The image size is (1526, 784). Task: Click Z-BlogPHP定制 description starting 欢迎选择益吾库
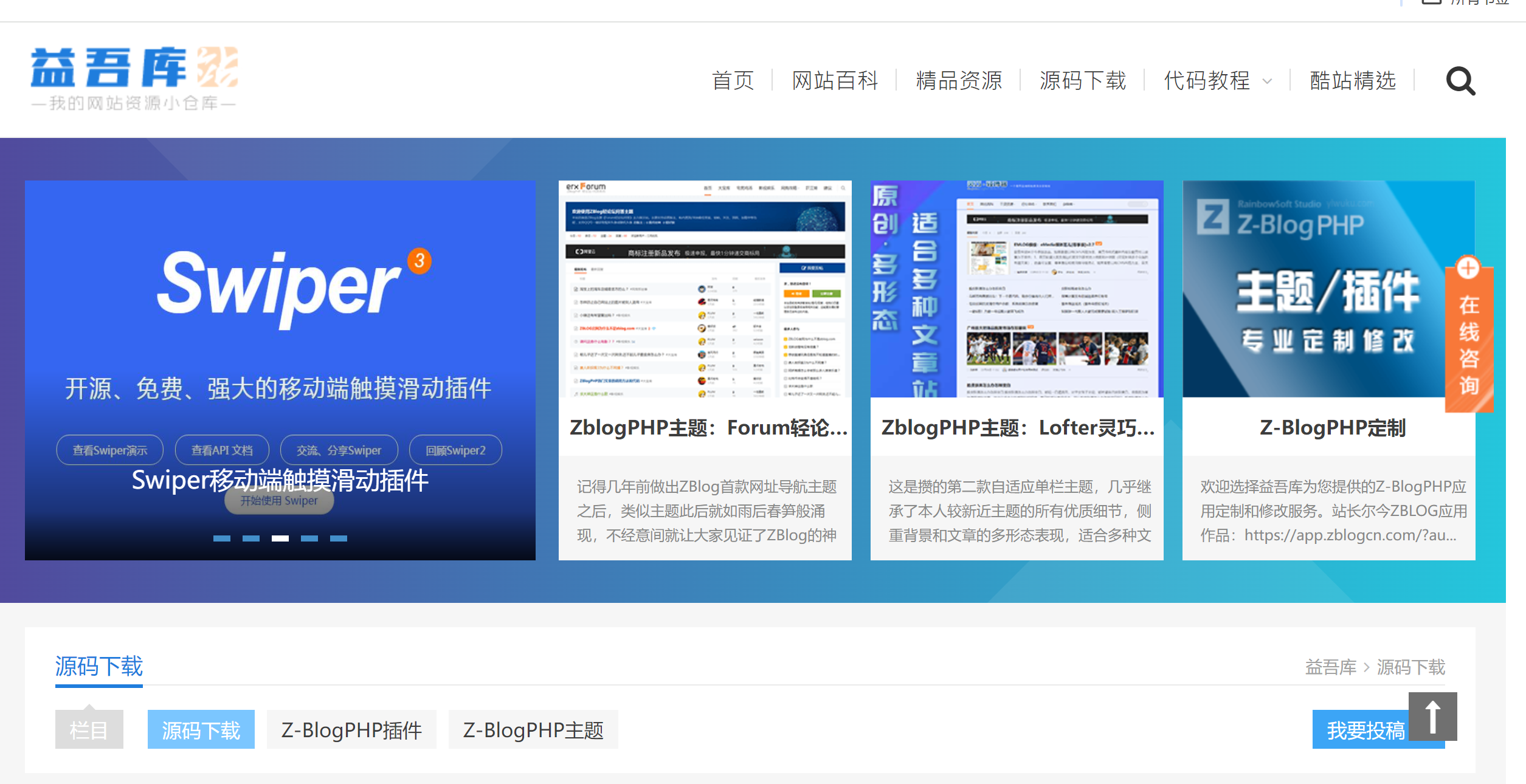[1333, 511]
